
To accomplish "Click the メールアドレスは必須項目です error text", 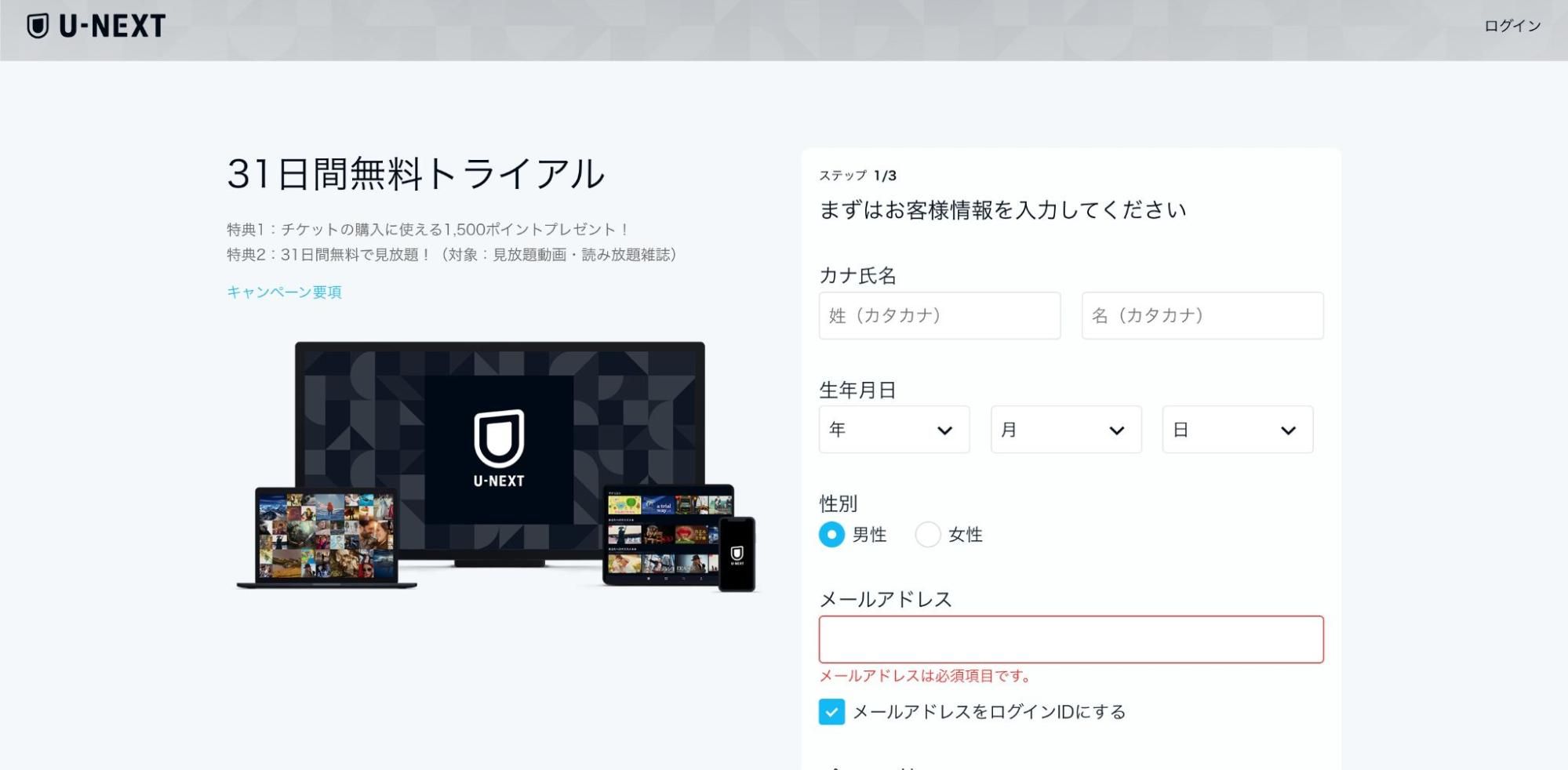I will click(925, 675).
